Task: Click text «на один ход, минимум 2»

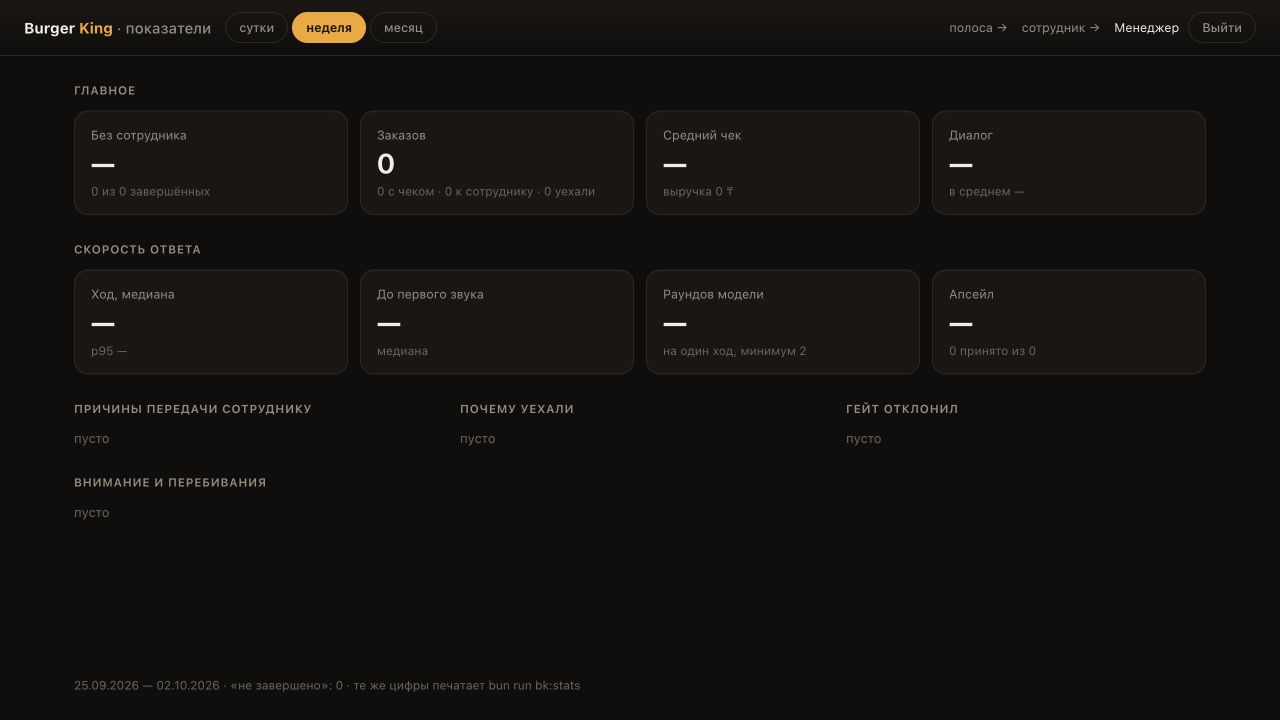Action: click(x=734, y=351)
